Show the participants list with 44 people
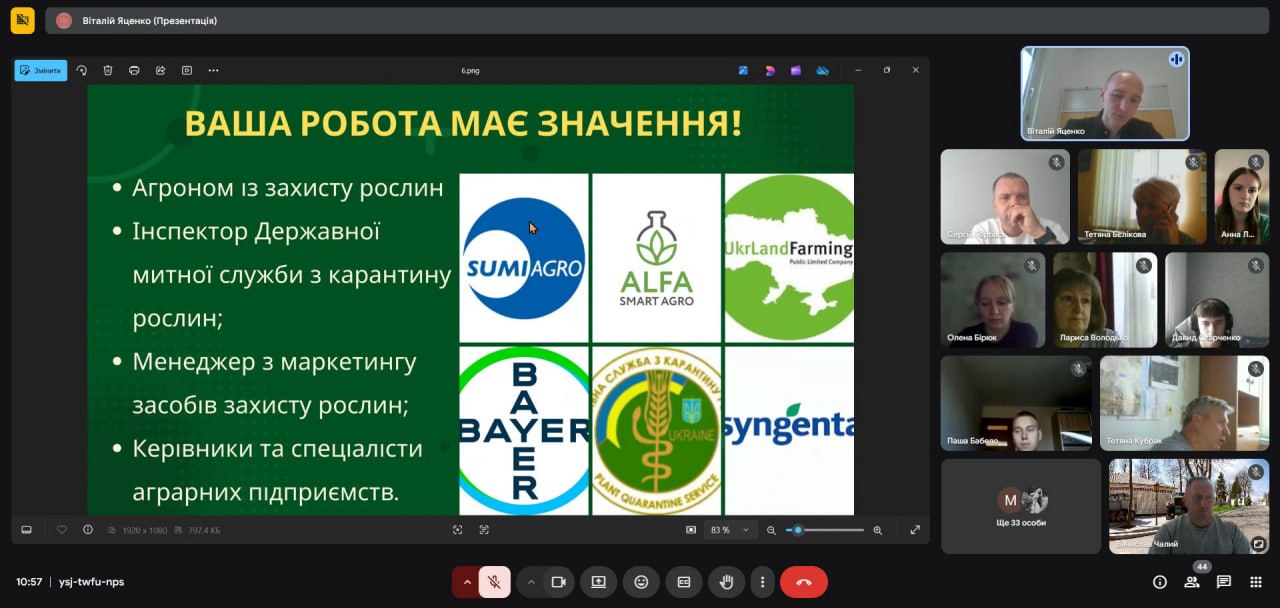Screen dimensions: 1280x608 [1192, 582]
